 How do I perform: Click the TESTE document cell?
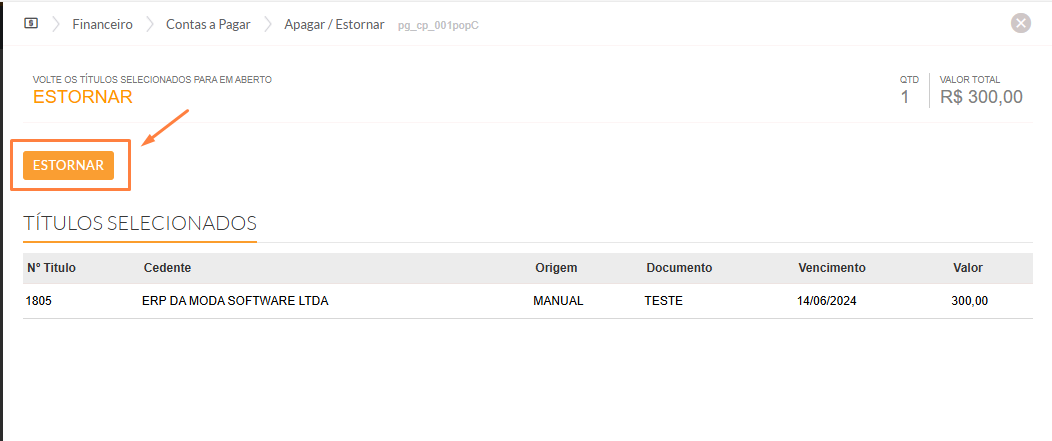[x=663, y=300]
